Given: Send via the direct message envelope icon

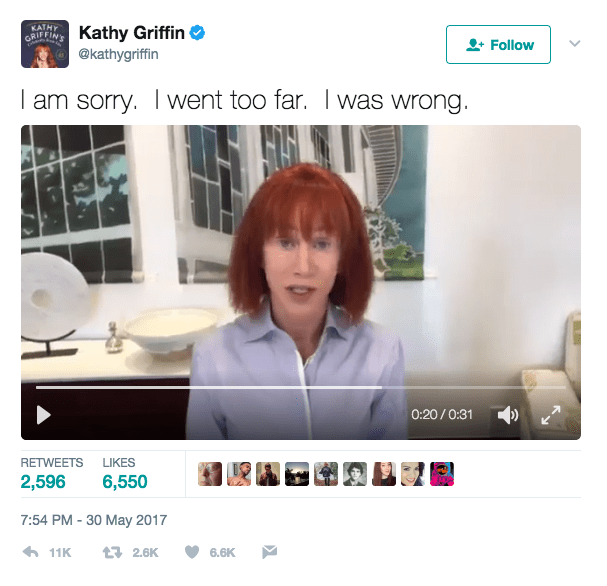Looking at the screenshot, I should [269, 552].
